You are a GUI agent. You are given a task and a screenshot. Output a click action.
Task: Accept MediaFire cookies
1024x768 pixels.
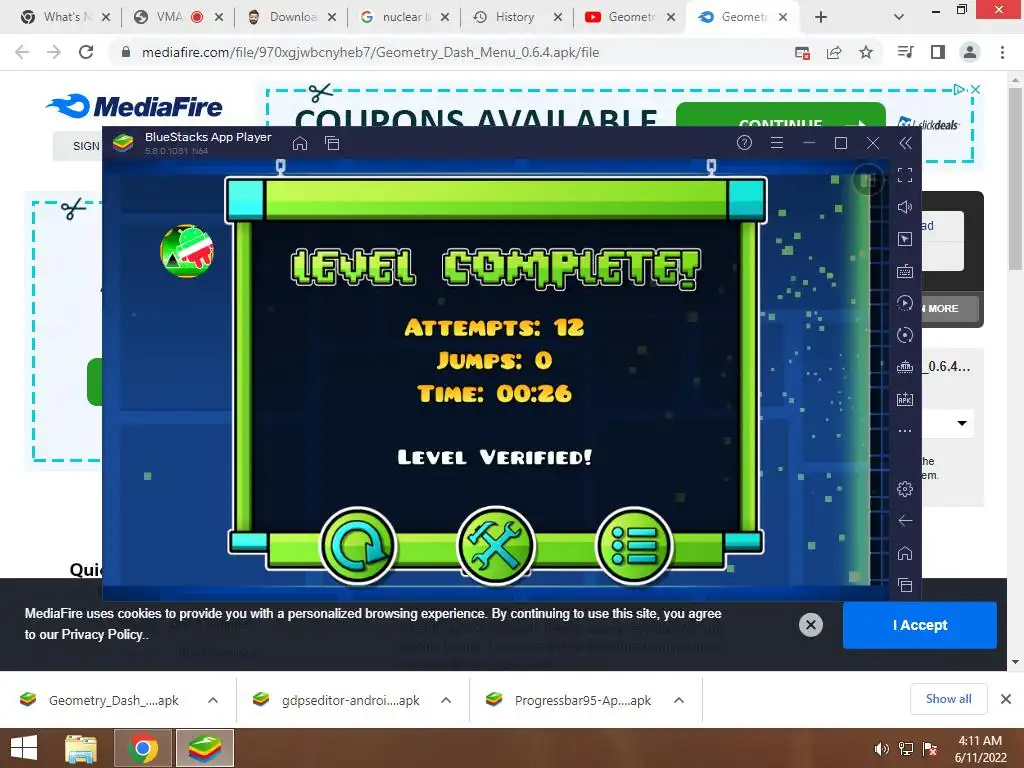[x=920, y=625]
